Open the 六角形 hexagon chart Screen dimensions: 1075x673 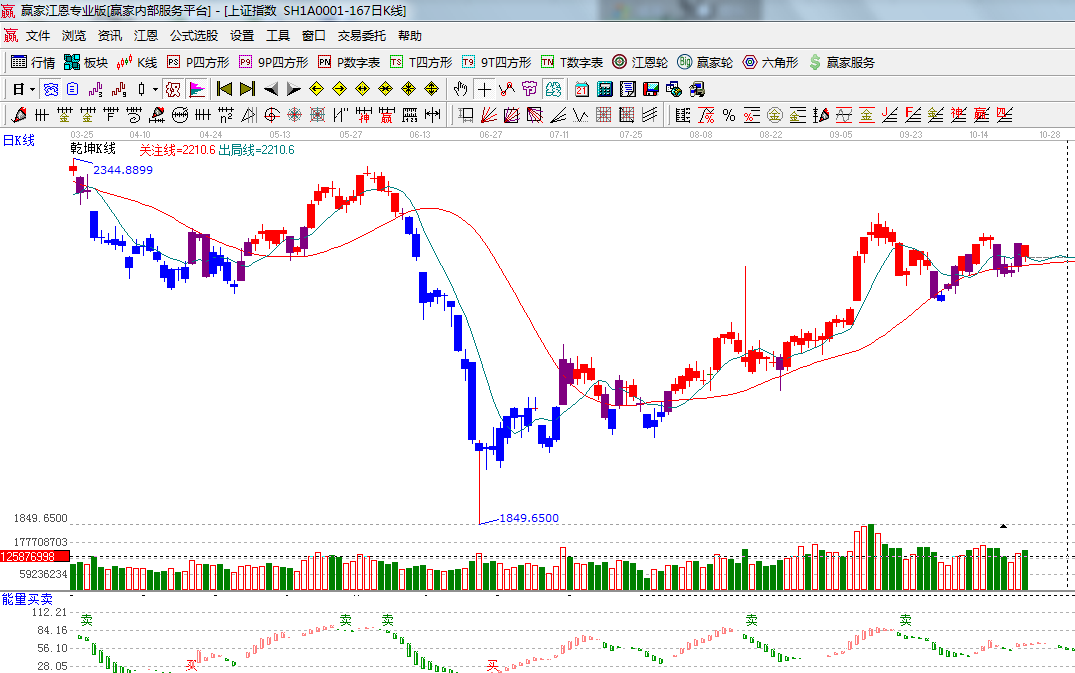770,62
